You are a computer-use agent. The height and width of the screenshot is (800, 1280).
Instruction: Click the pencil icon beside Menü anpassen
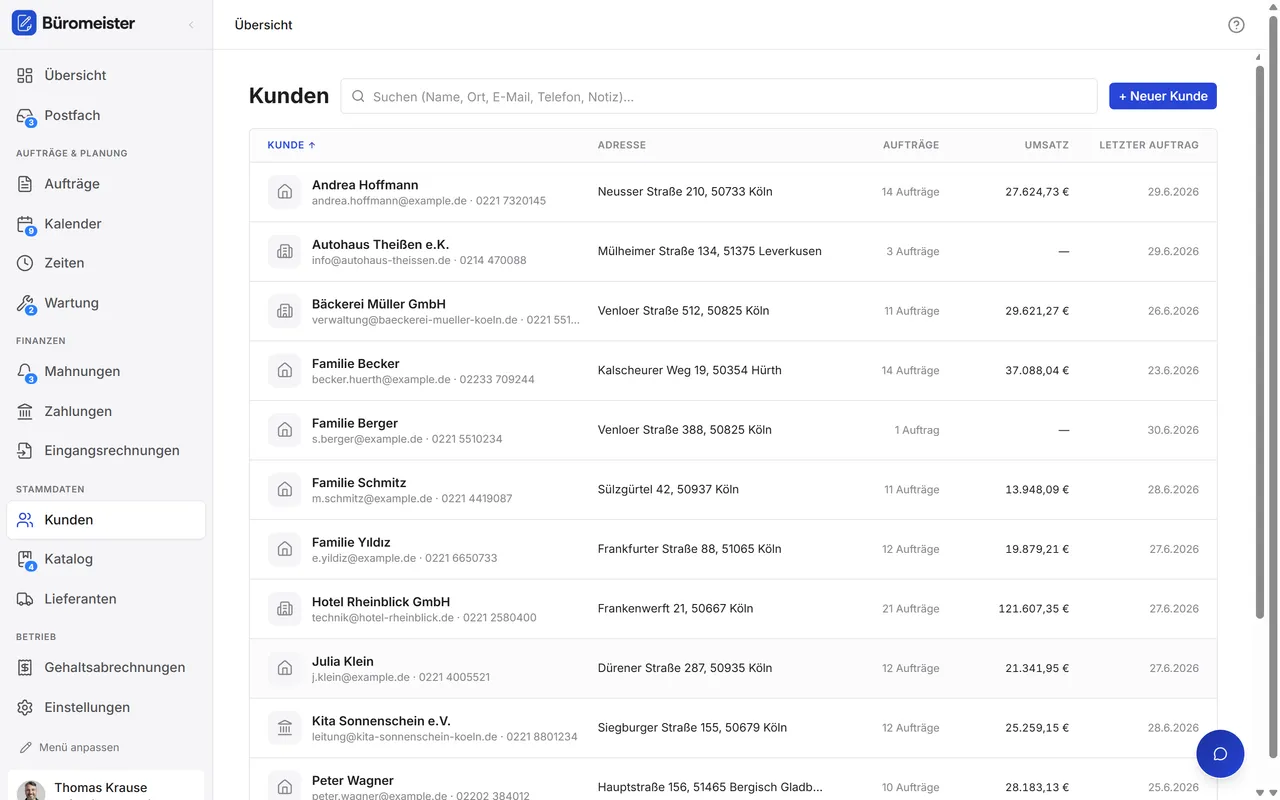[26, 747]
